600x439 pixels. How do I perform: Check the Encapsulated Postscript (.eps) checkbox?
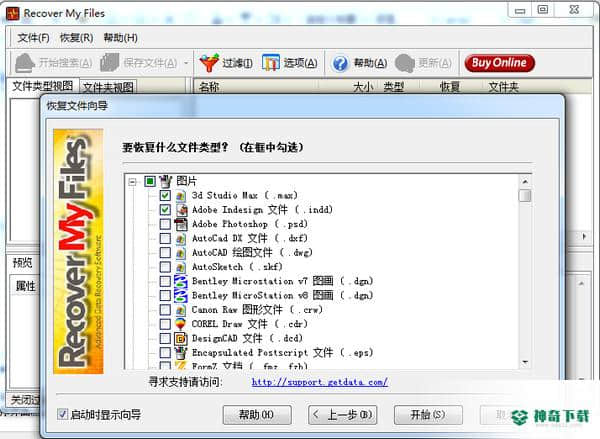click(165, 353)
